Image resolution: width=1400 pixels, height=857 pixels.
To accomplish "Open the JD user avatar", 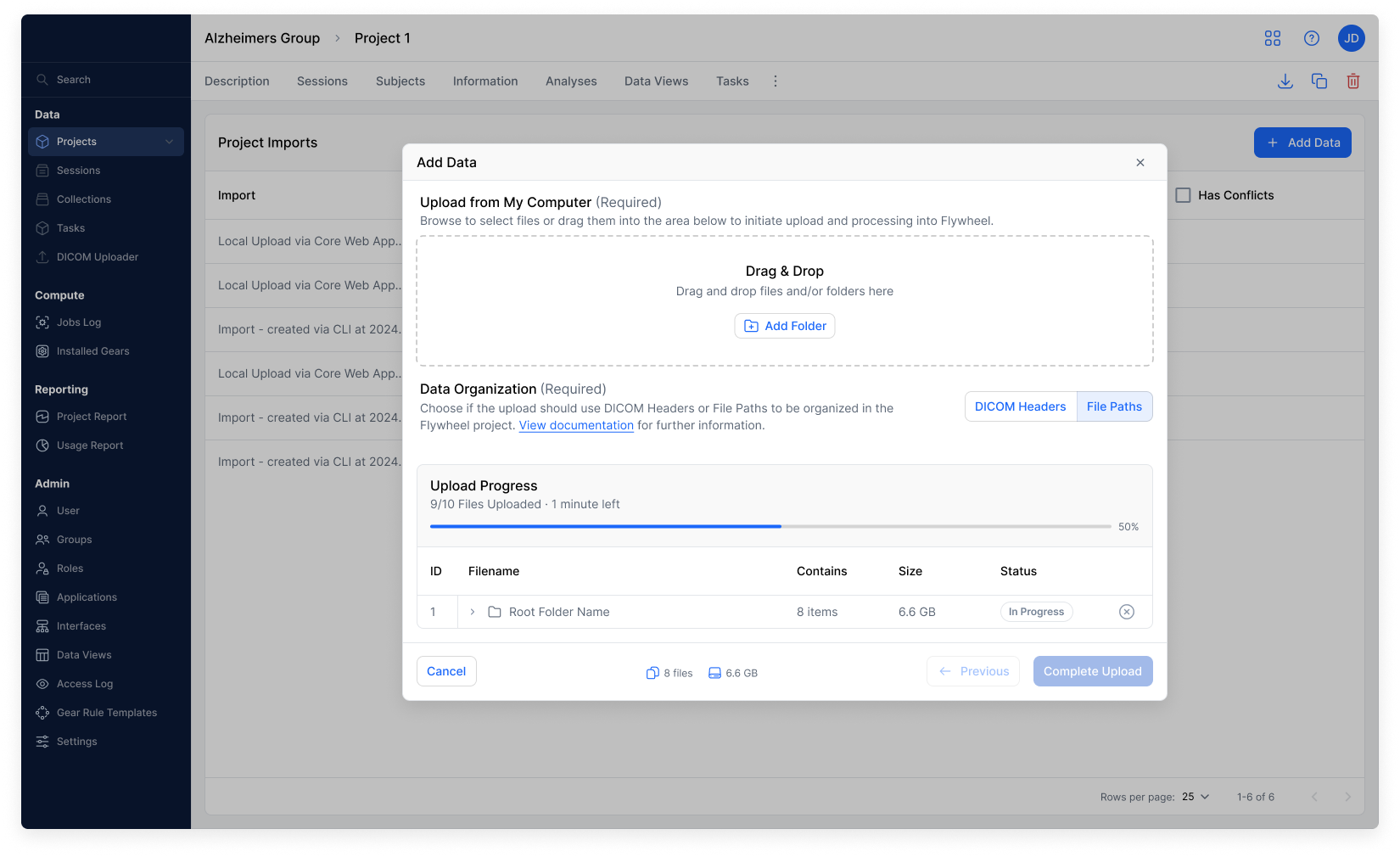I will pyautogui.click(x=1352, y=38).
